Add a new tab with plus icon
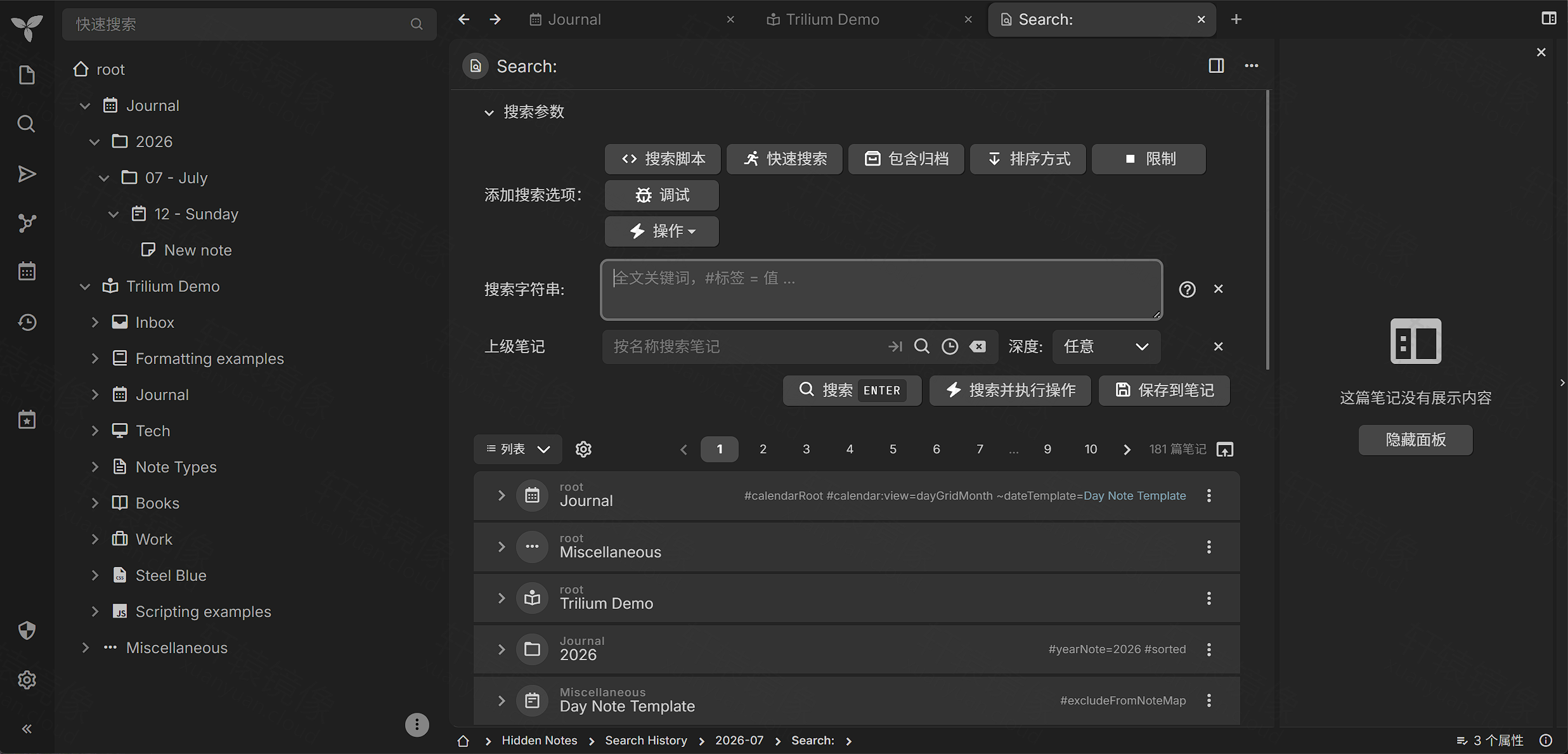 tap(1236, 20)
